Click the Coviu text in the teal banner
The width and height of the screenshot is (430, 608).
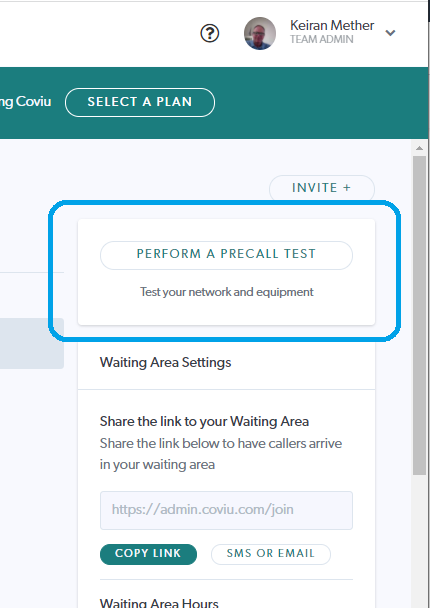click(33, 102)
